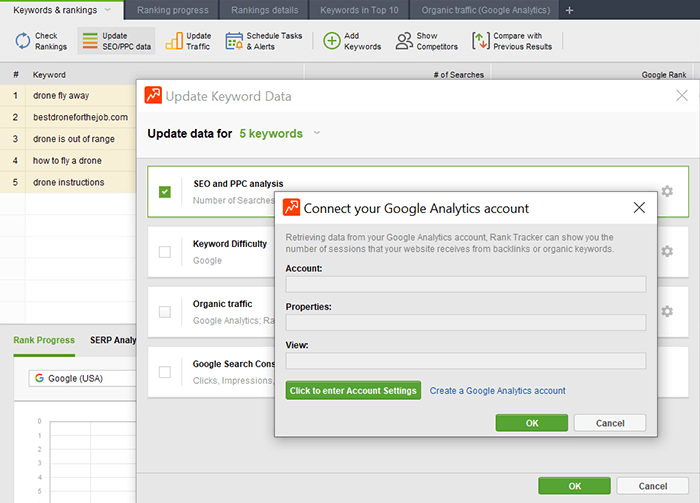Select the SERP Analysis bottom tab
The image size is (700, 503).
(x=113, y=340)
